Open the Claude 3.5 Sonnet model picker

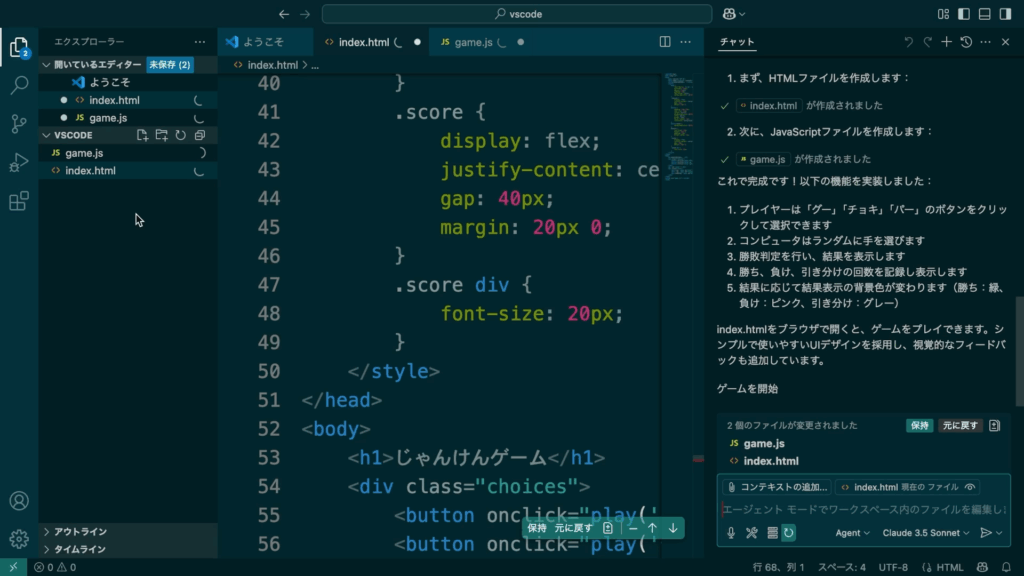(x=927, y=533)
